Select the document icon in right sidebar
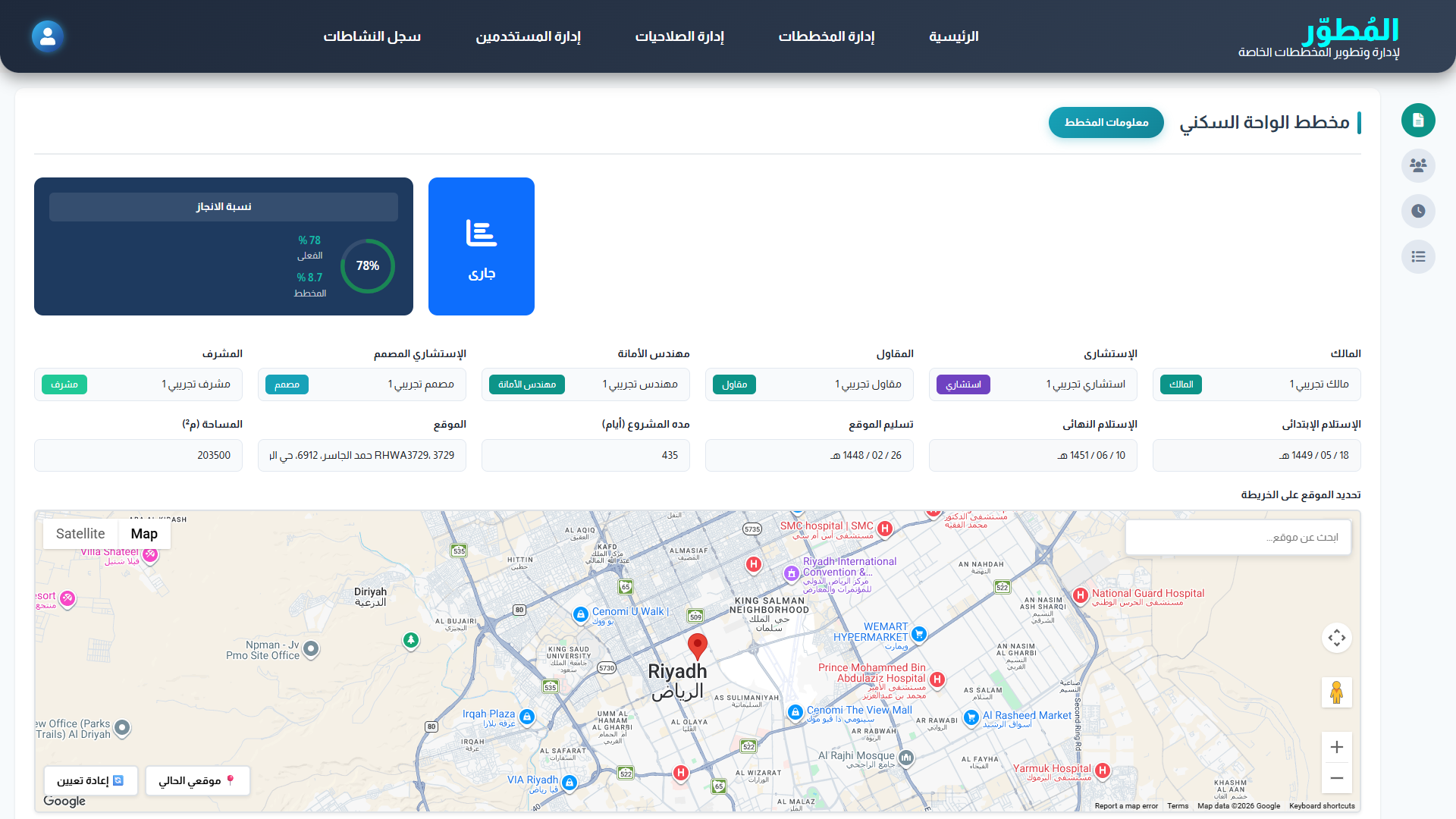The height and width of the screenshot is (819, 1456). [x=1418, y=121]
